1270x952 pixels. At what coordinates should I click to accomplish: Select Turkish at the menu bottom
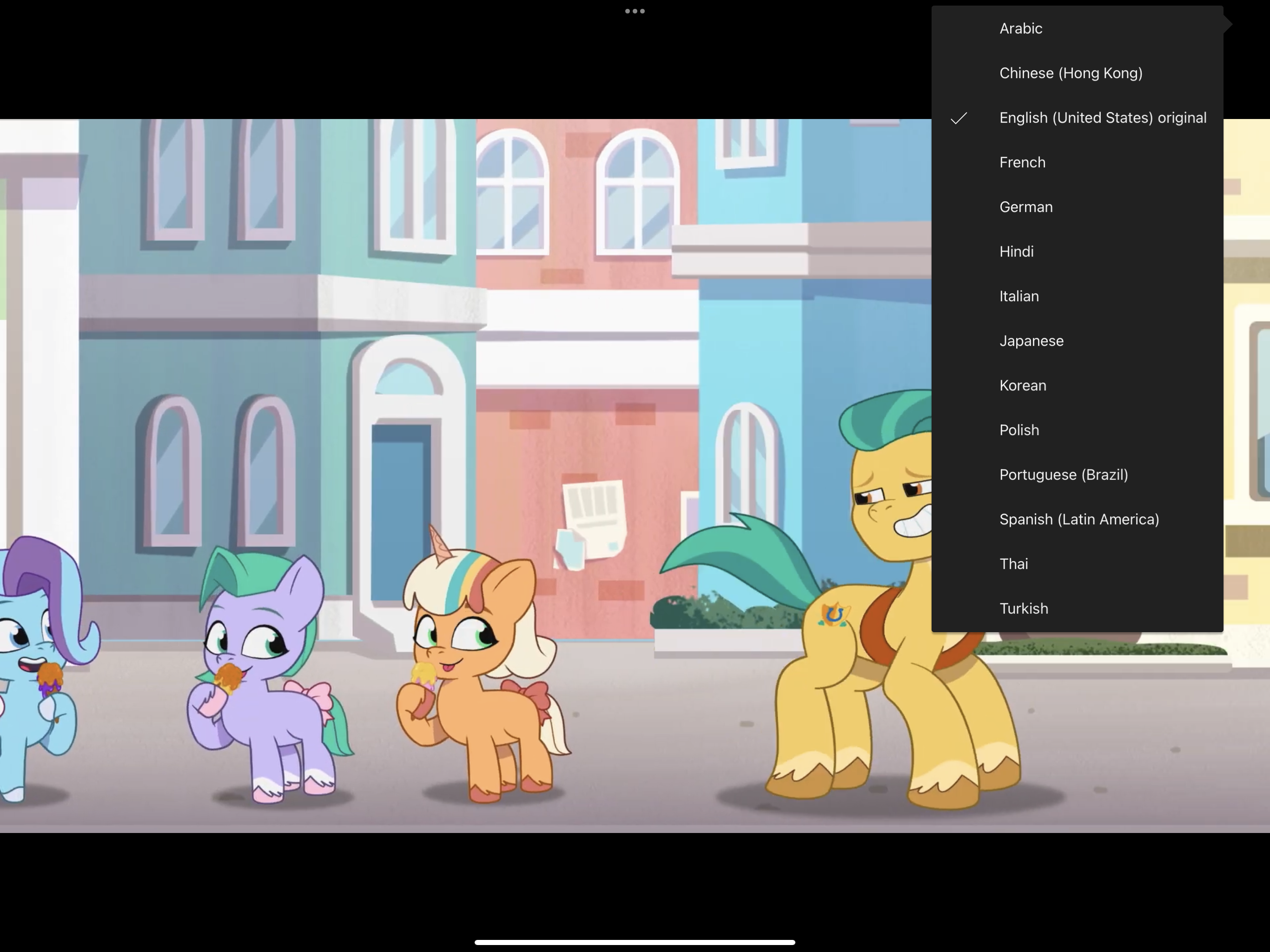[x=1023, y=608]
